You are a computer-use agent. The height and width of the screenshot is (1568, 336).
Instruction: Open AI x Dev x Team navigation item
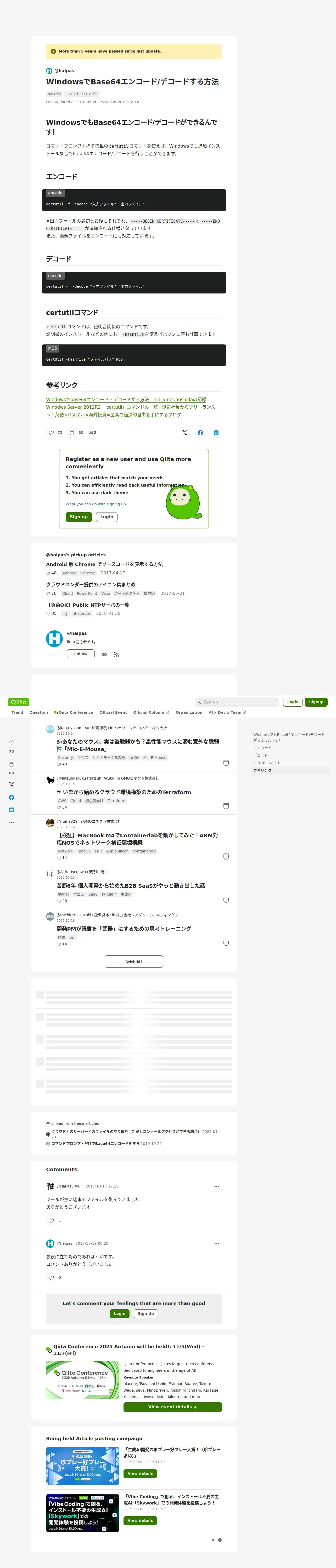point(227,712)
